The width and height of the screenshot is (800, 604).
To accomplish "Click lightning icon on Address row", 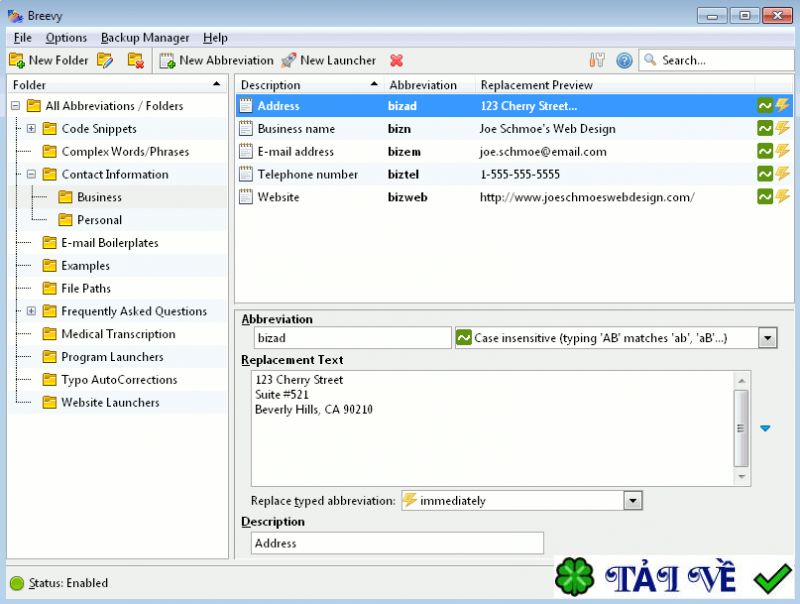I will [783, 106].
